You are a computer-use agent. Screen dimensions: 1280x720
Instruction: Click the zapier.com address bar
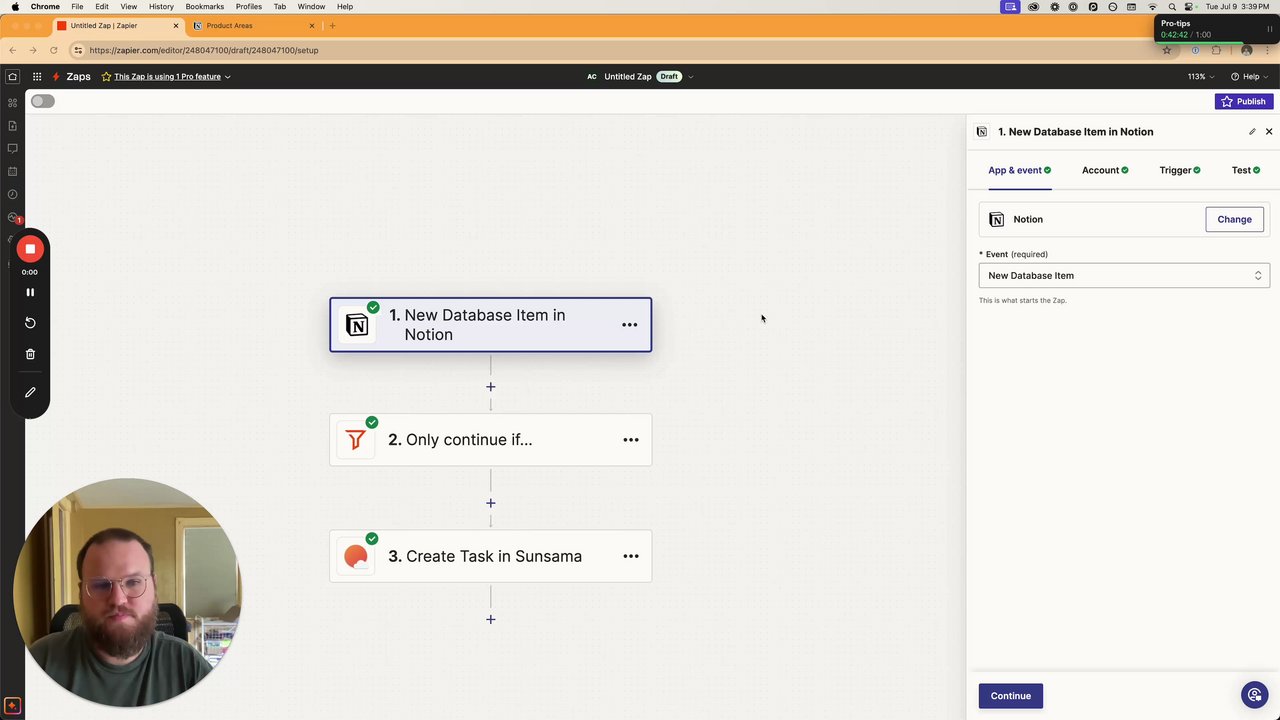[620, 50]
